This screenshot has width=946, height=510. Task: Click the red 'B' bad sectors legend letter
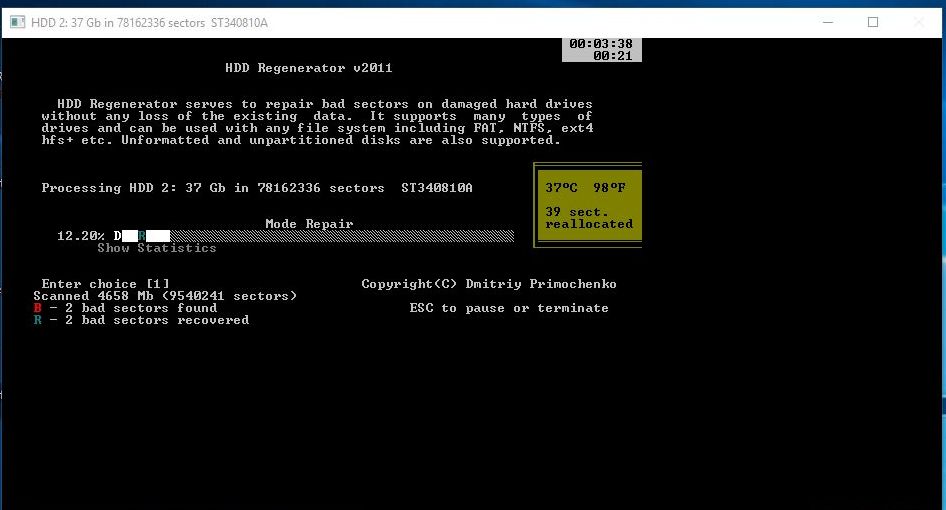[37, 308]
